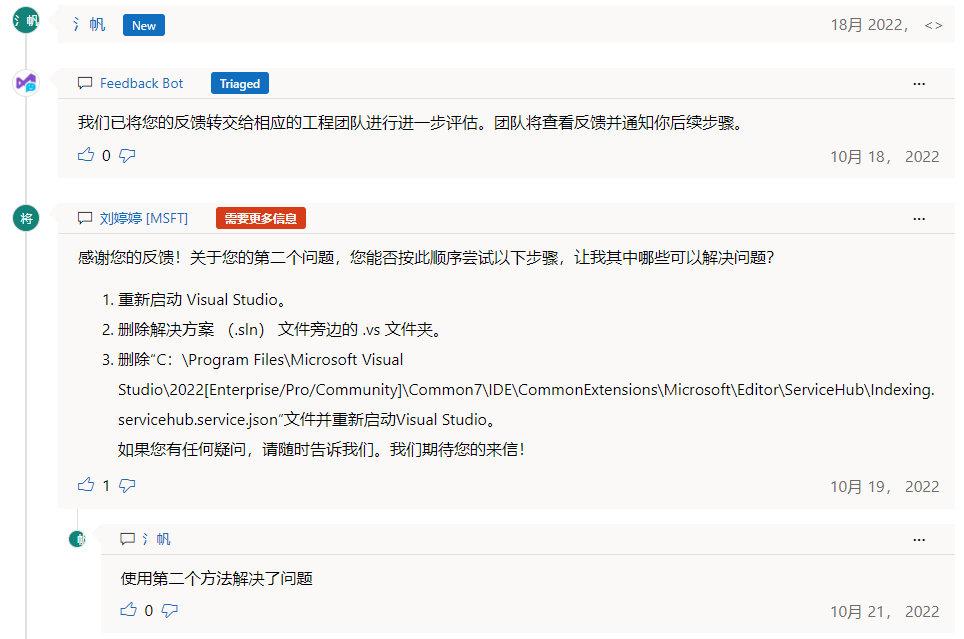Click closing line 如果您有任何疑问
Screen dimensions: 964x639
(322, 450)
